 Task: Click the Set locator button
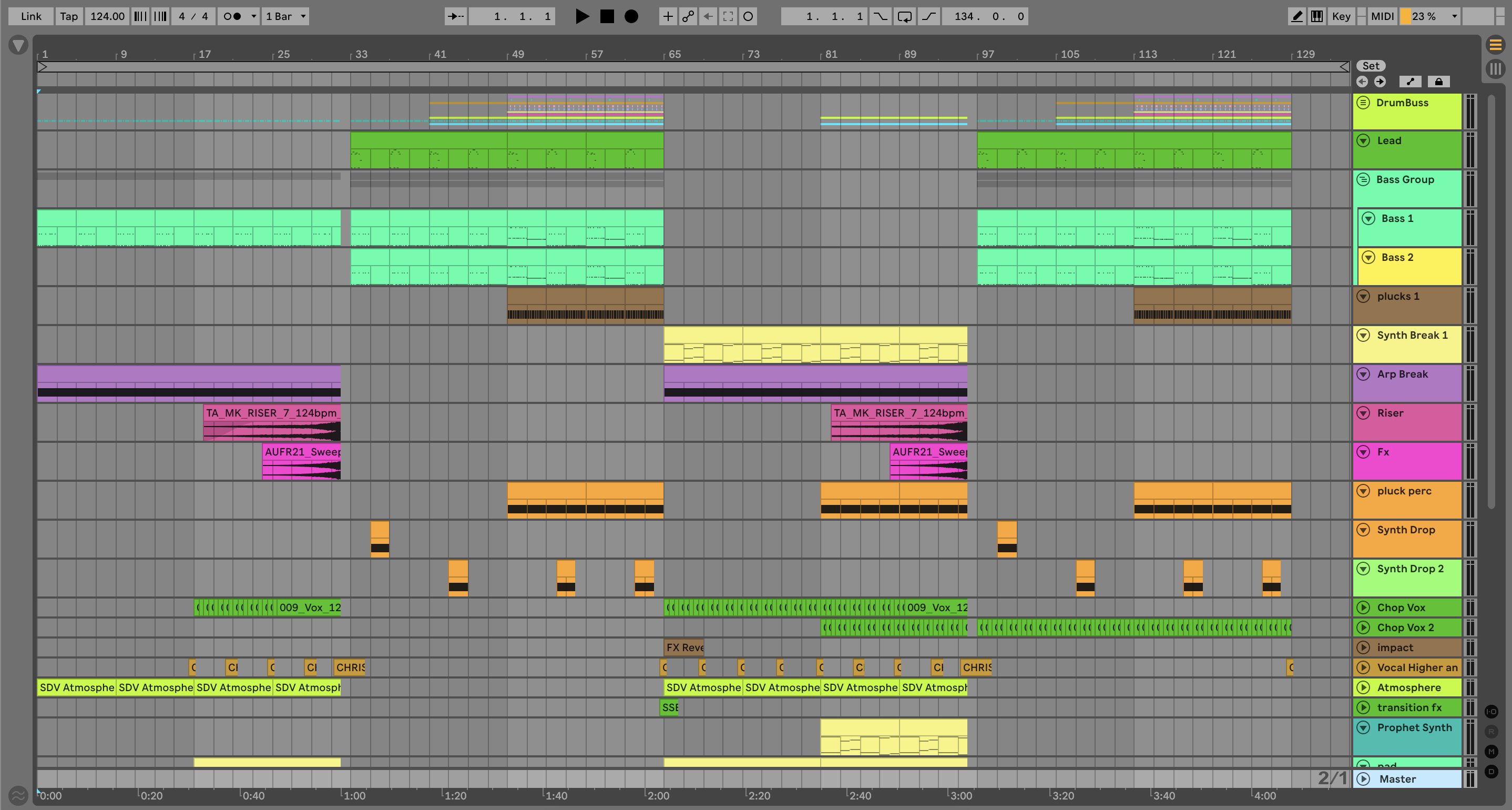[1371, 66]
